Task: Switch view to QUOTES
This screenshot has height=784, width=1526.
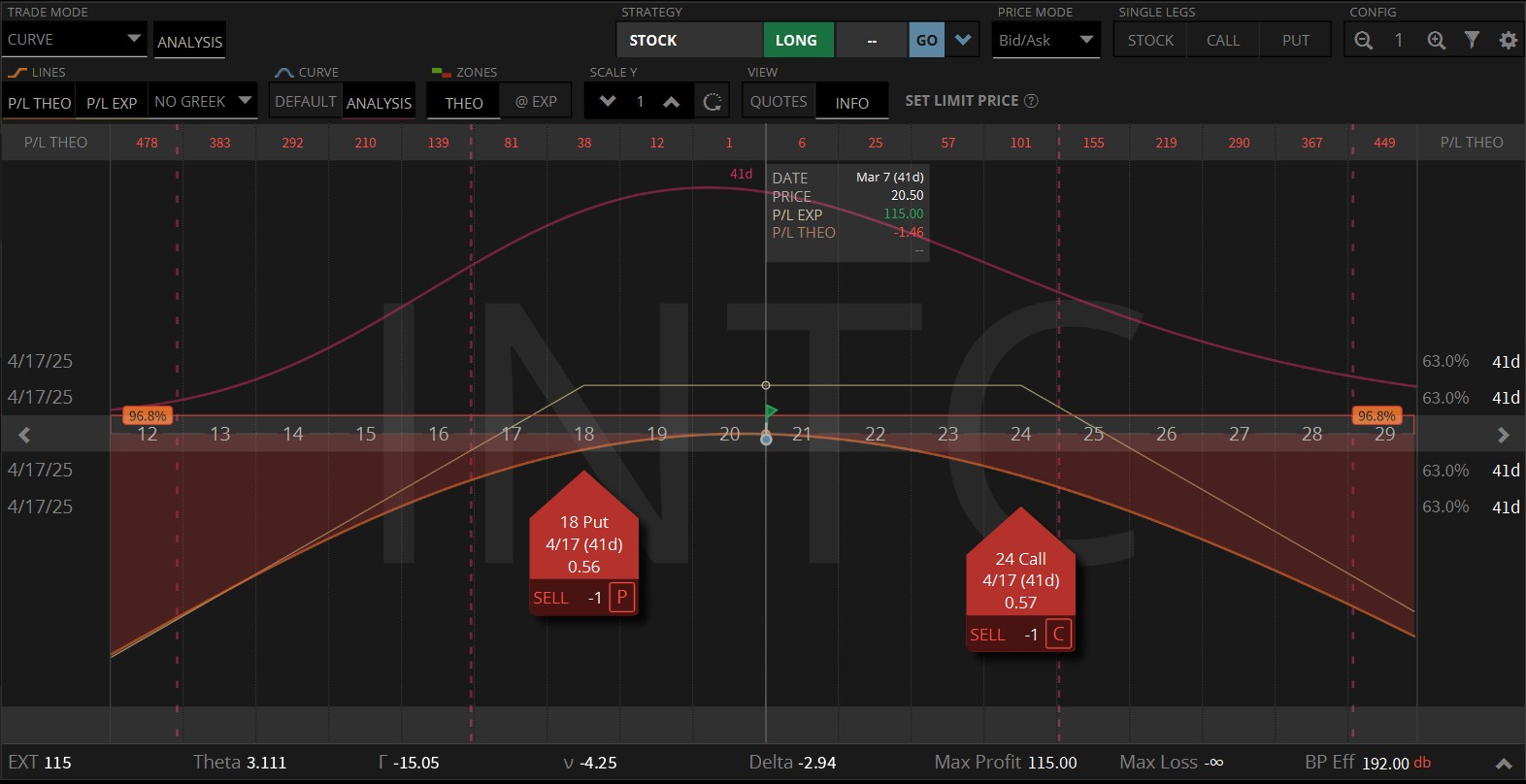Action: tap(779, 101)
